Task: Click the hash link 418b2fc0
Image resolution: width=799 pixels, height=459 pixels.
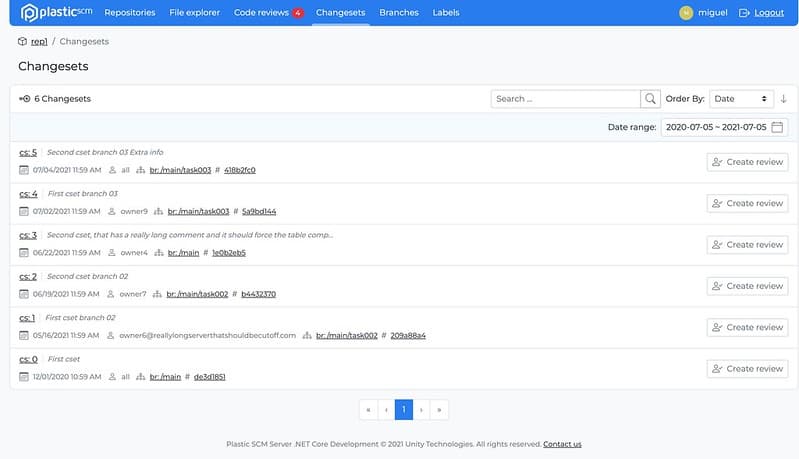Action: coord(240,170)
